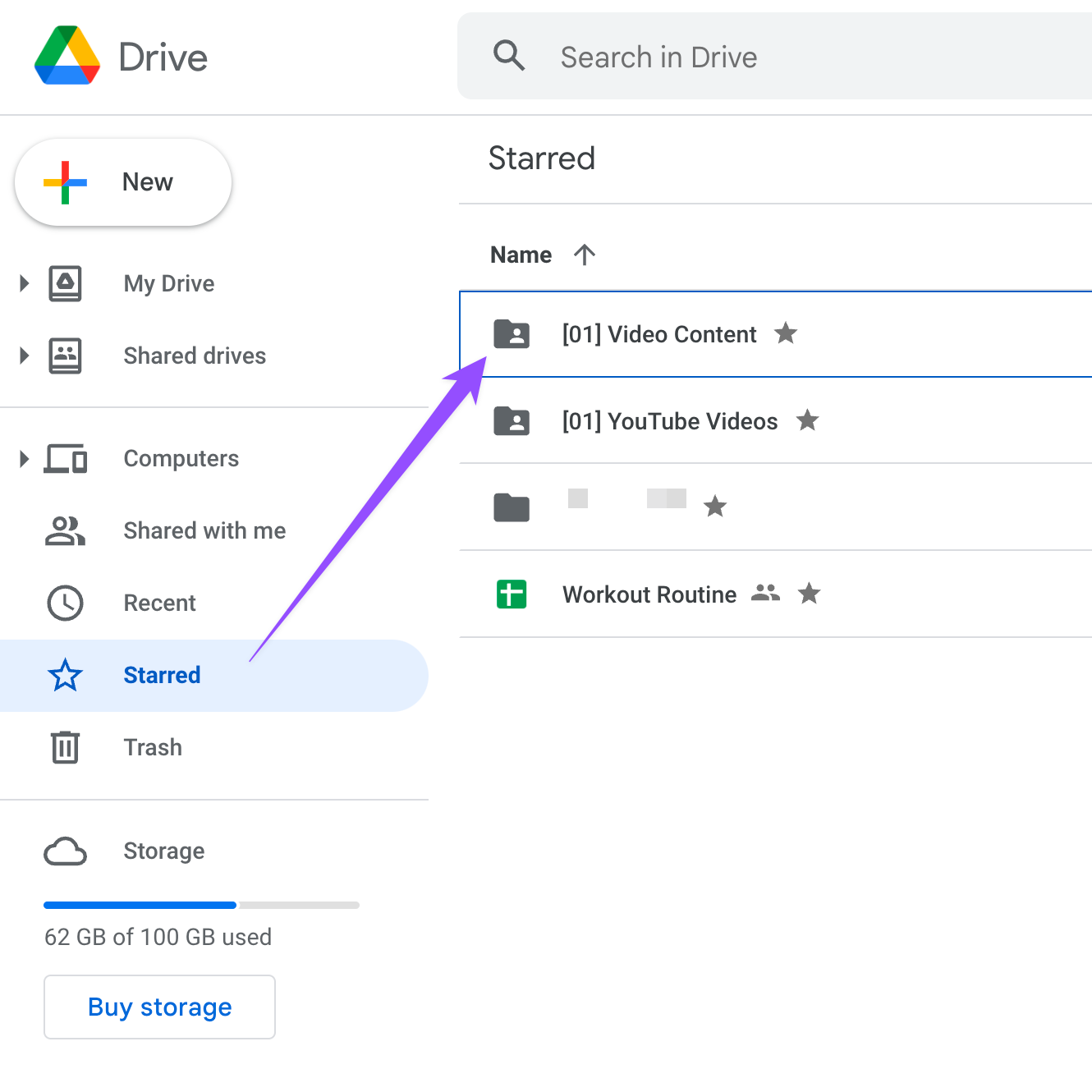
Task: Expand the My Drive tree
Action: [x=24, y=283]
